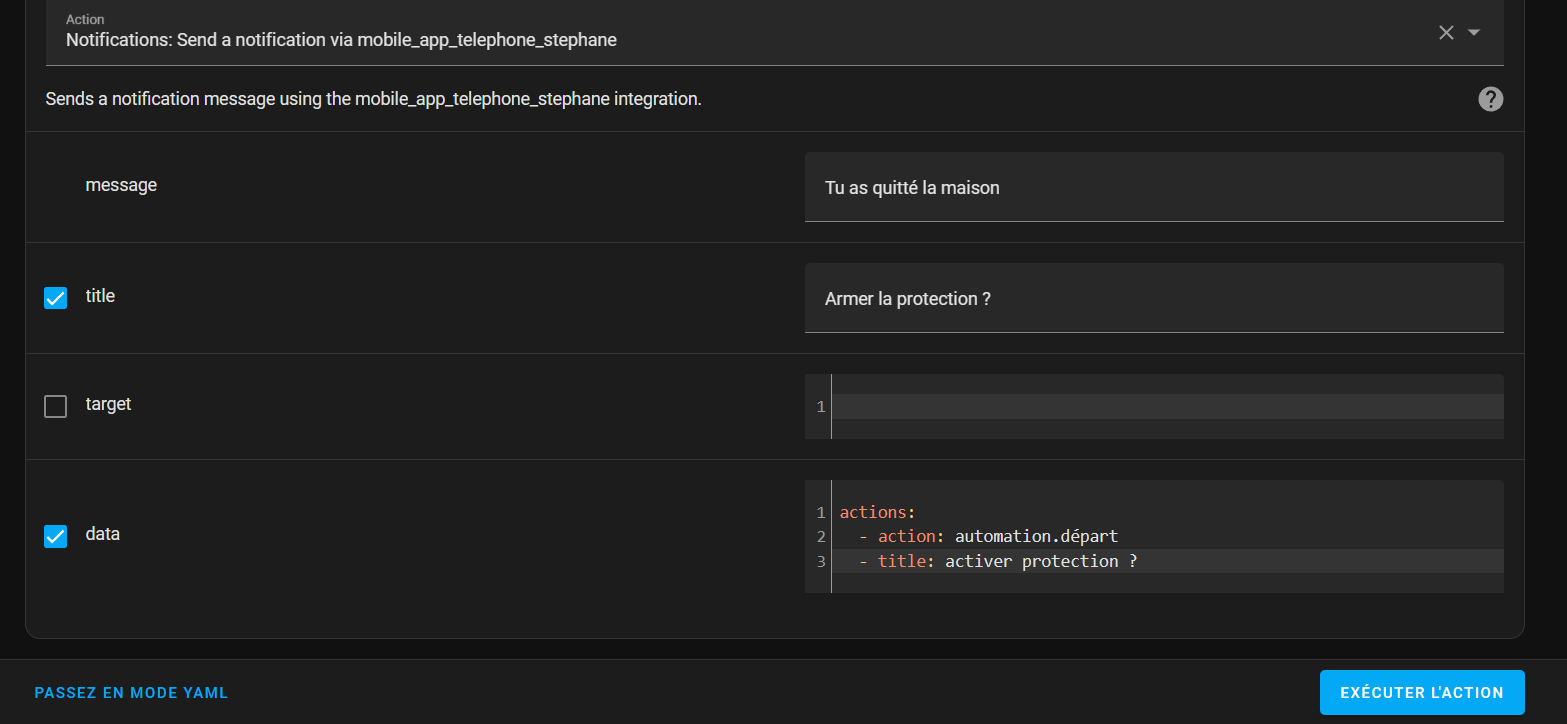Open help via the question mark icon
The width and height of the screenshot is (1567, 724).
click(x=1490, y=99)
